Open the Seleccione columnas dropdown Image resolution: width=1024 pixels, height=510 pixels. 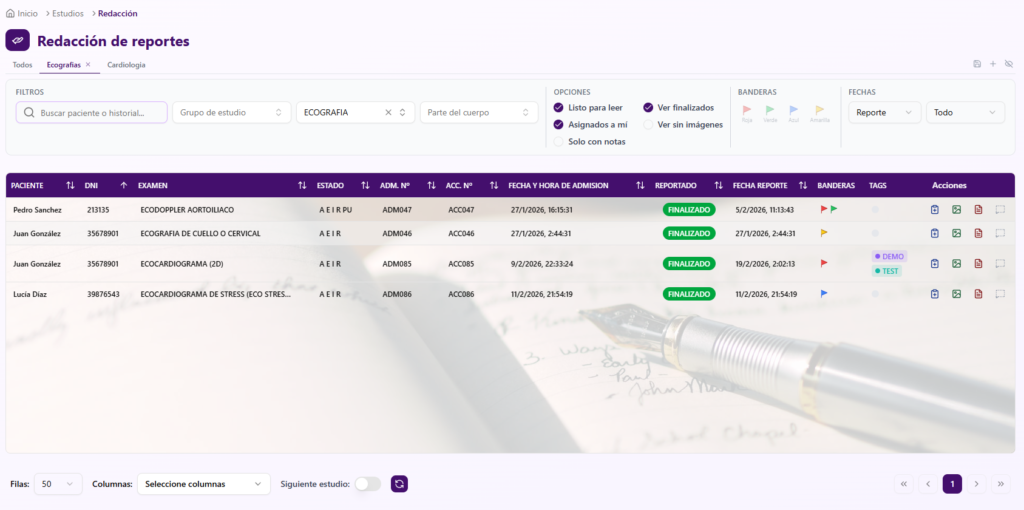pos(204,484)
